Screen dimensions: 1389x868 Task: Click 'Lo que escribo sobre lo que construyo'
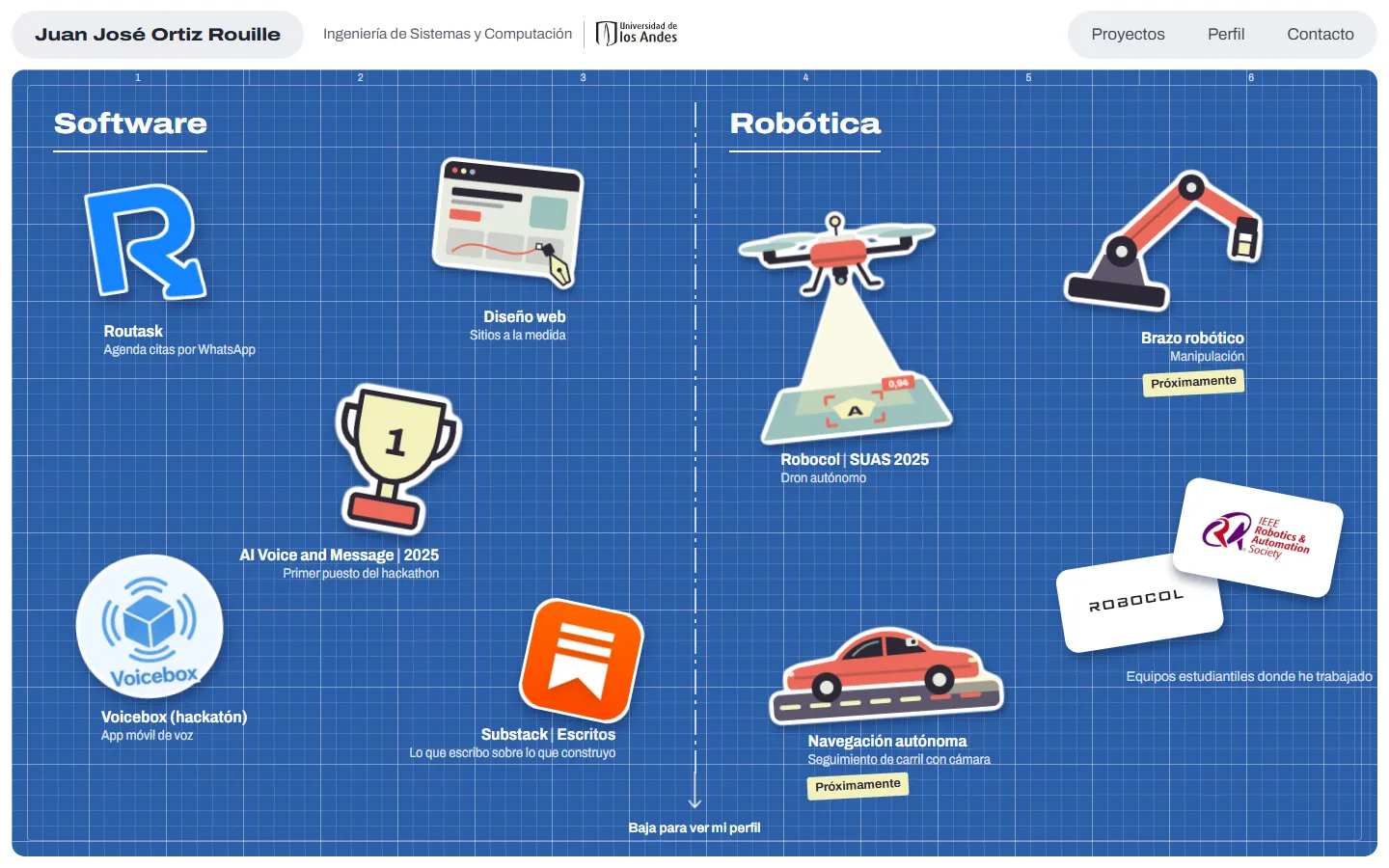(x=512, y=752)
